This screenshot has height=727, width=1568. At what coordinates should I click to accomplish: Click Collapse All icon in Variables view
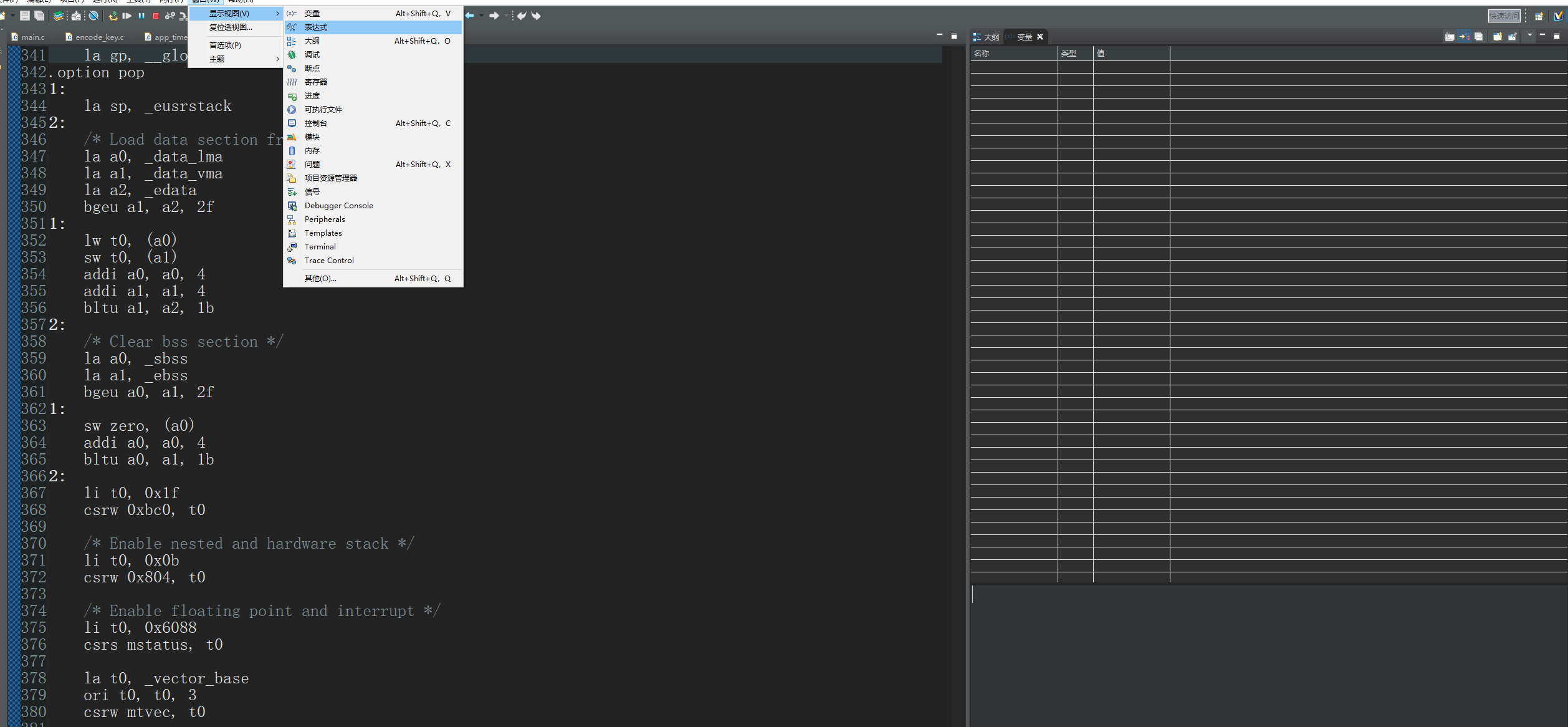[1478, 36]
